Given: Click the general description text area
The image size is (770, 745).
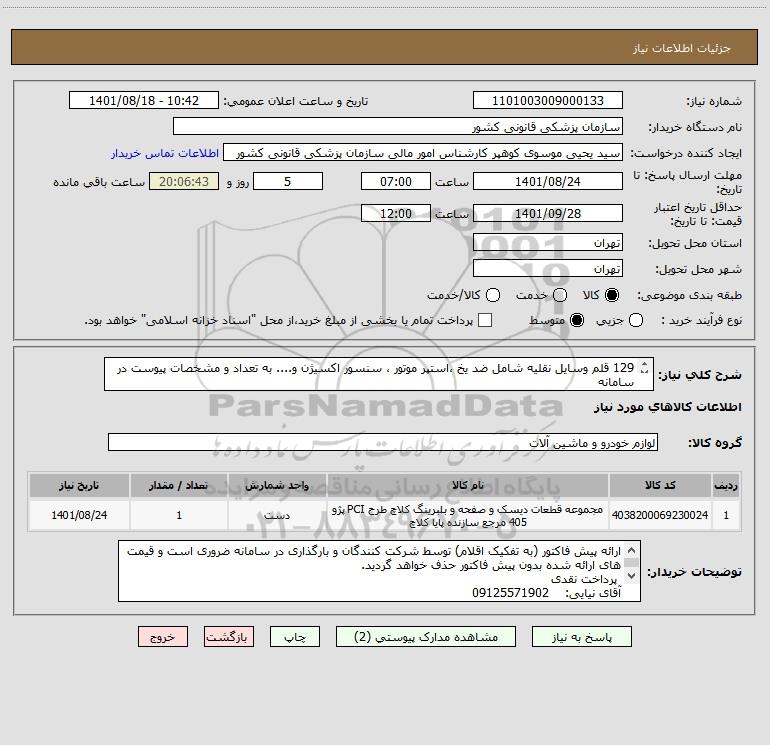Looking at the screenshot, I should tap(379, 374).
